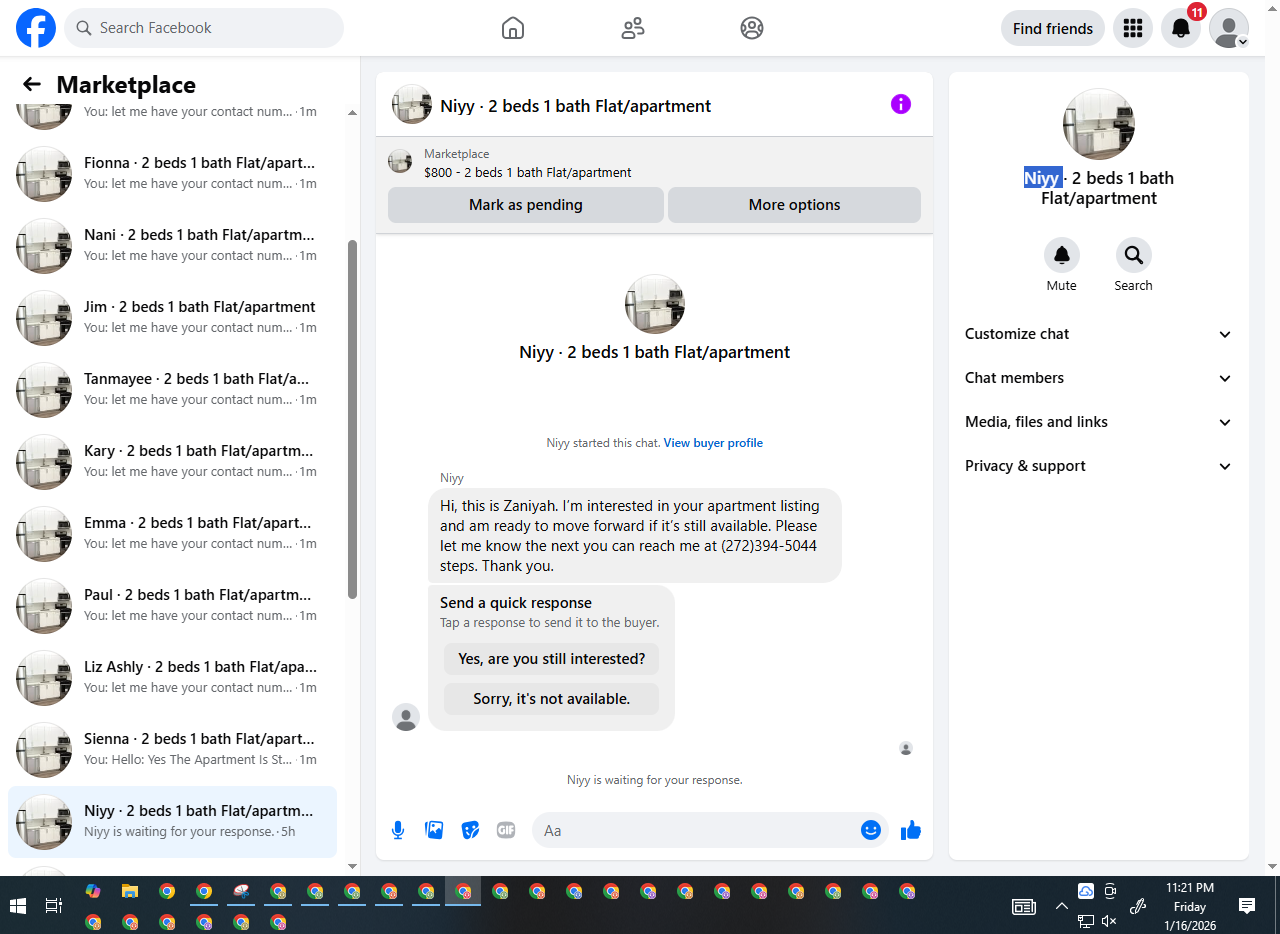Expand Customize chat section
Viewport: 1280px width, 934px height.
coord(1098,334)
